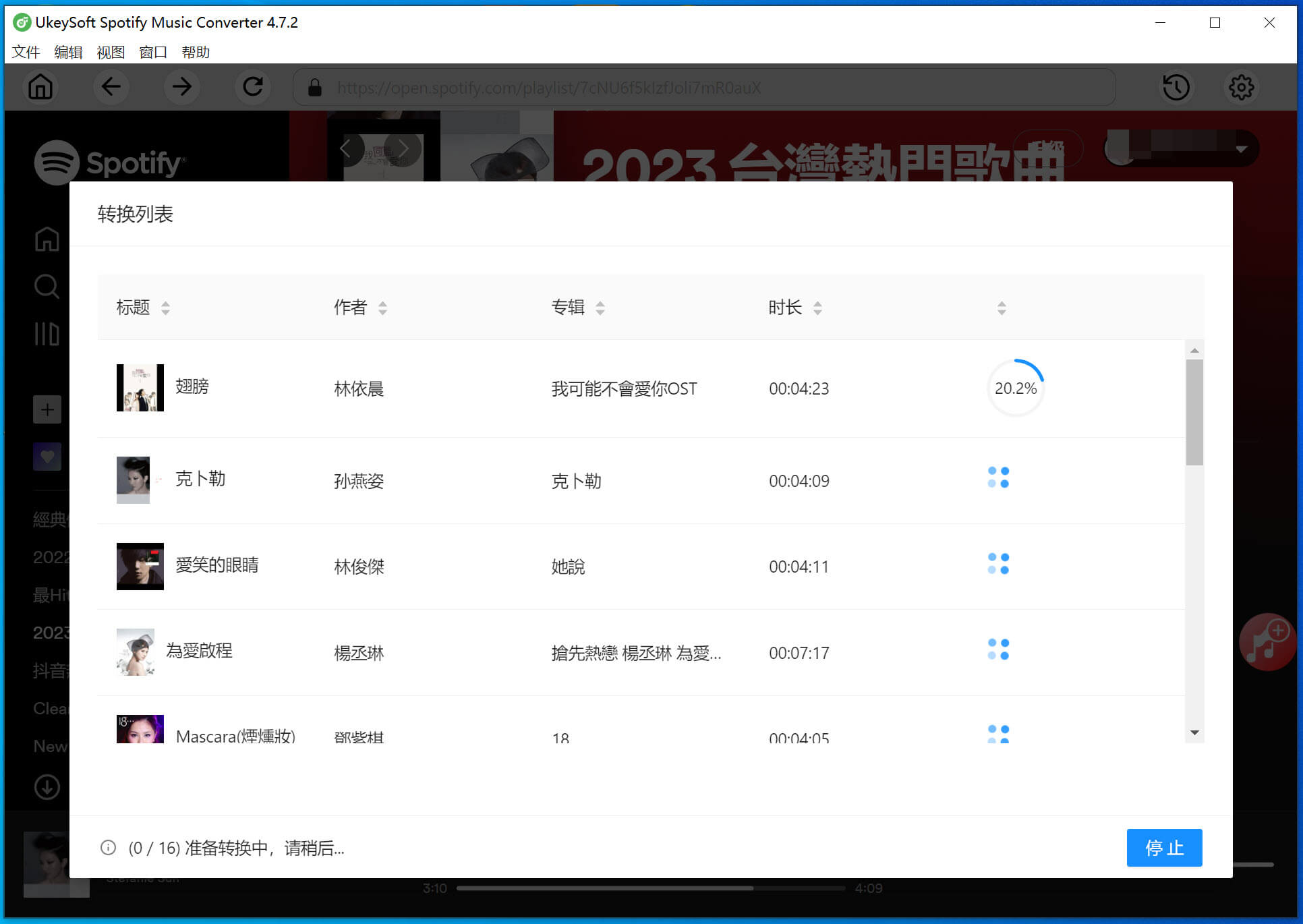Click the sort arrows on the status column
This screenshot has height=924, width=1303.
click(x=1002, y=308)
